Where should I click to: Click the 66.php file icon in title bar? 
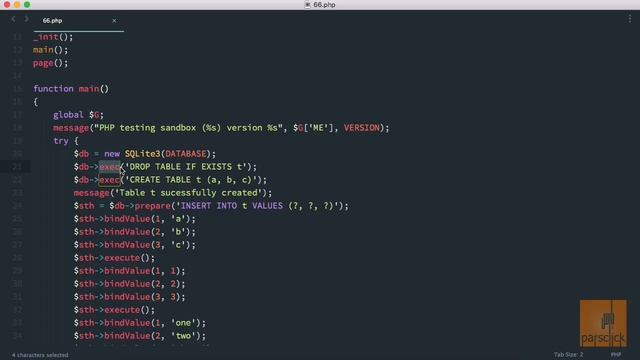point(307,5)
